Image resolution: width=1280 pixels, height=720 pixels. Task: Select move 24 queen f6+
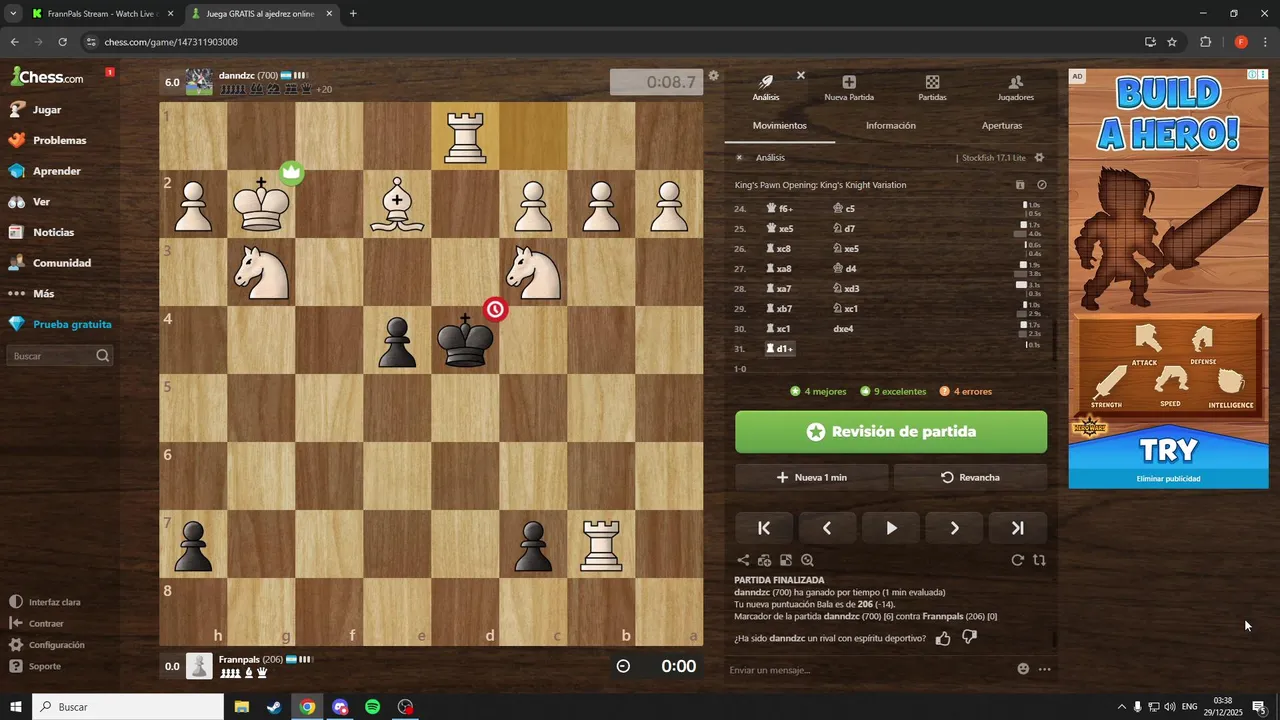point(779,209)
